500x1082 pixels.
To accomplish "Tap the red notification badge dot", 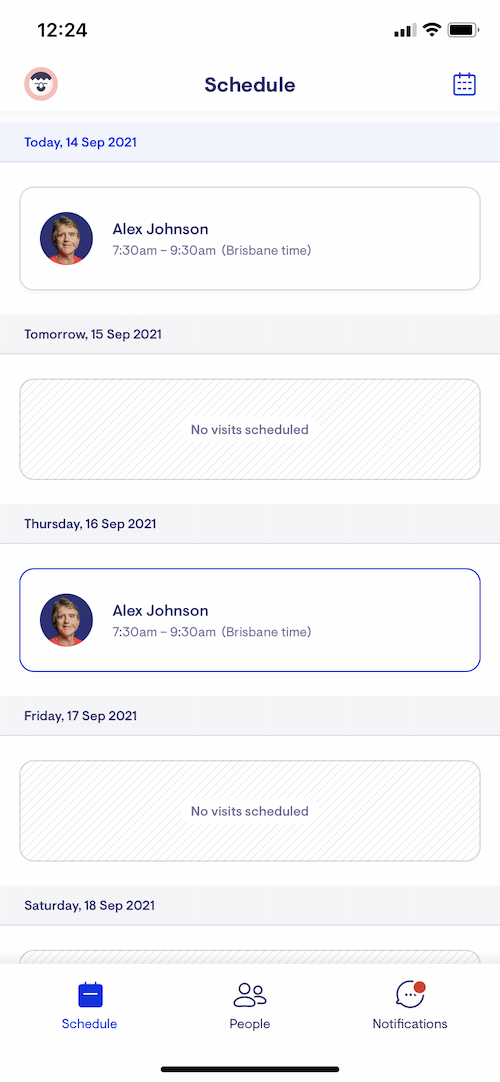I will coord(419,987).
